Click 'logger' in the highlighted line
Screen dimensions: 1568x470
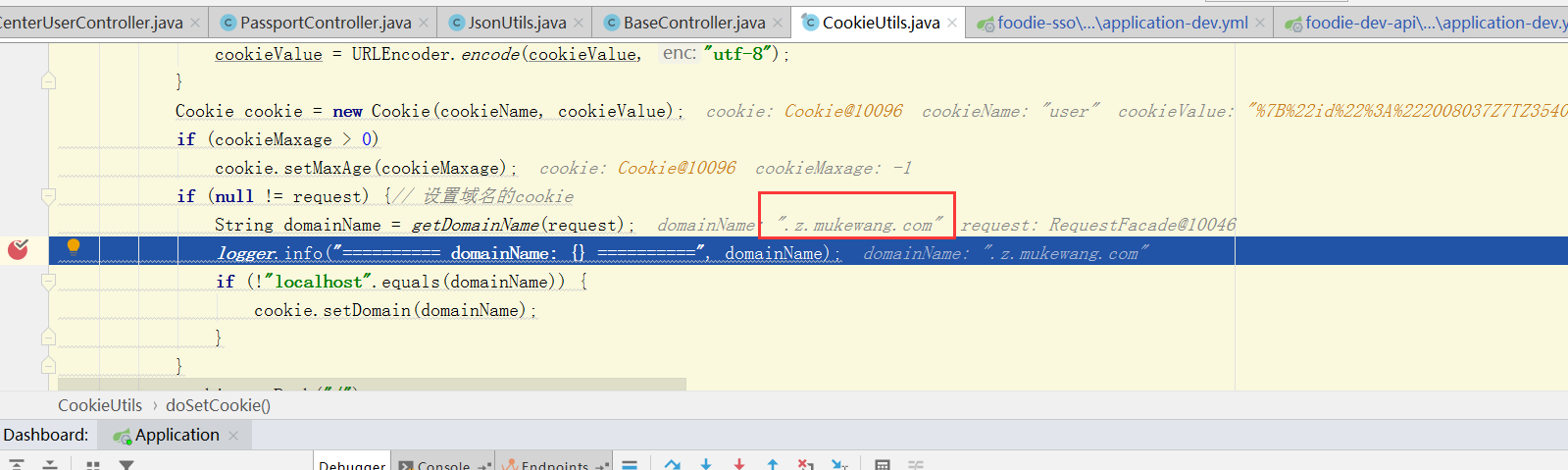pyautogui.click(x=245, y=253)
